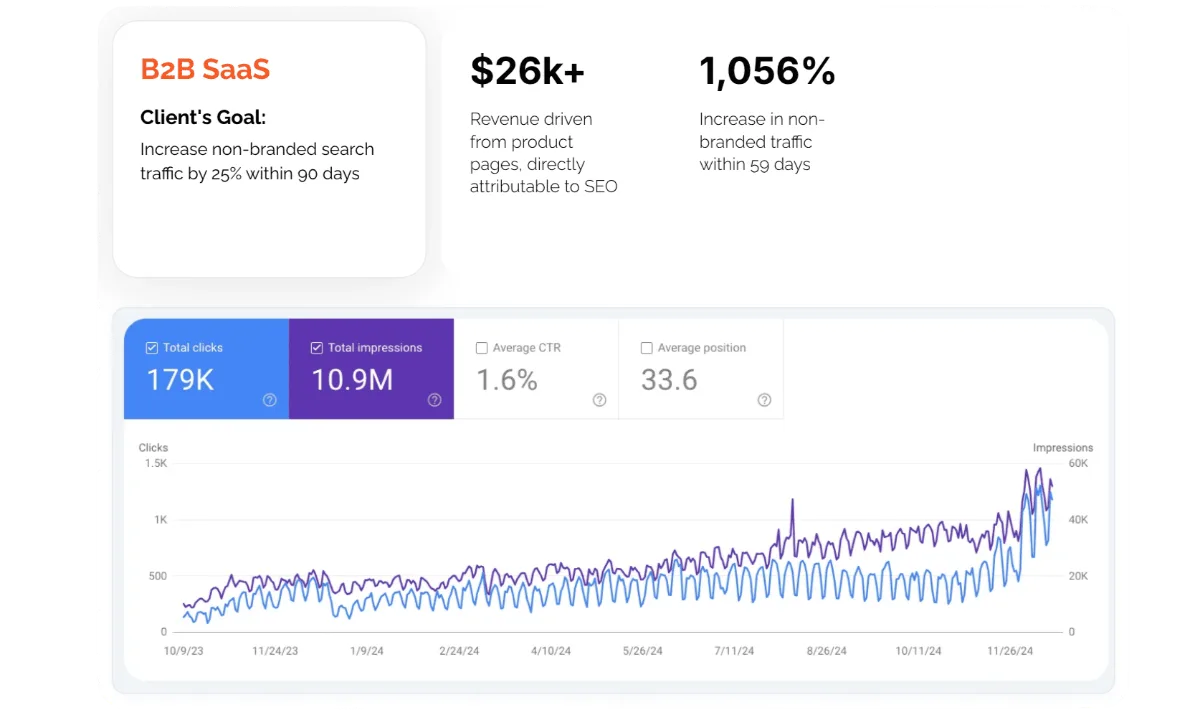The image size is (1200, 720).
Task: Click the 10/9/23 date label
Action: tap(185, 650)
